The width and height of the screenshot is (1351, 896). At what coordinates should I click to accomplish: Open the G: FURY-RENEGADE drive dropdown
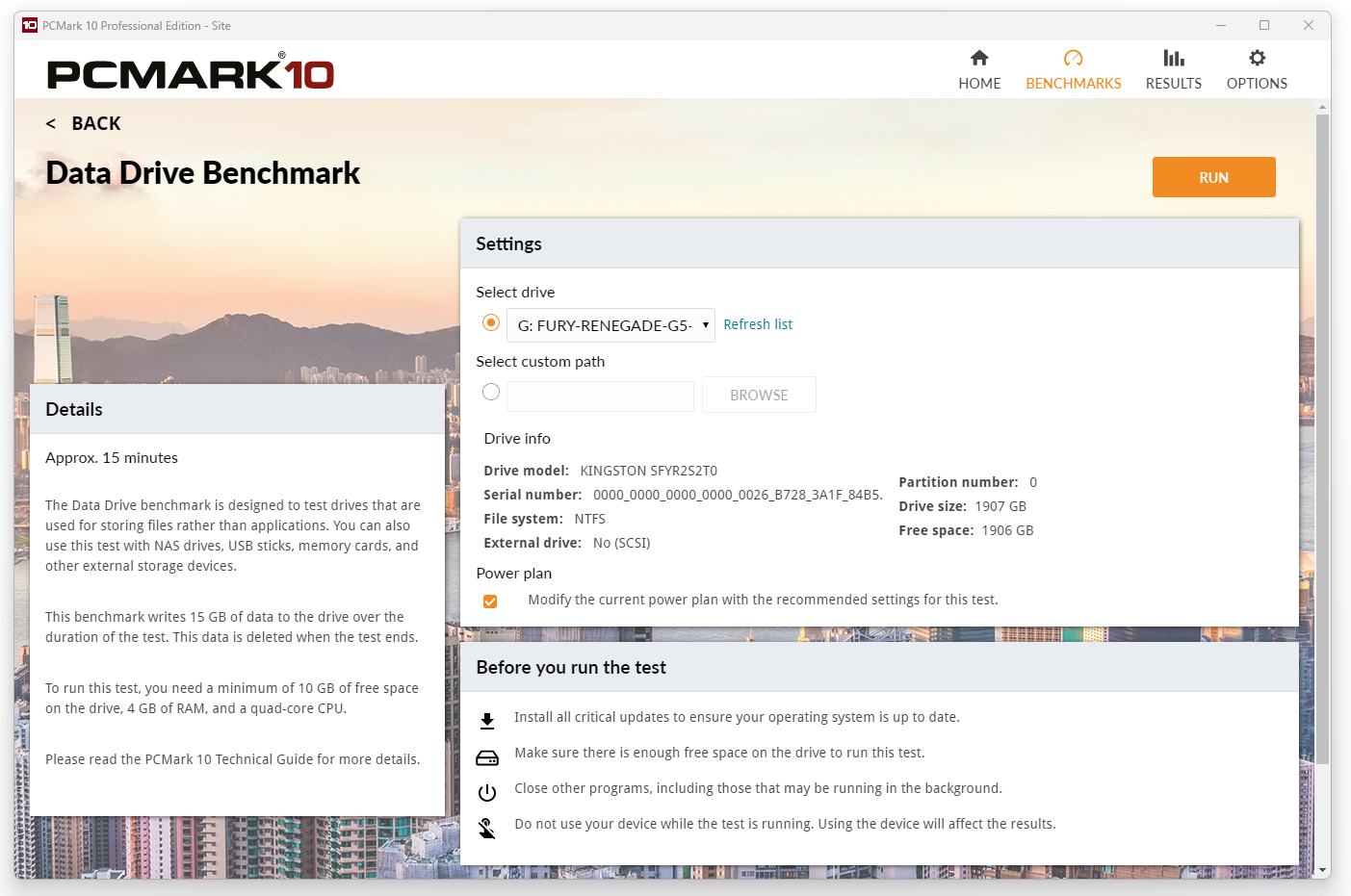[x=611, y=325]
